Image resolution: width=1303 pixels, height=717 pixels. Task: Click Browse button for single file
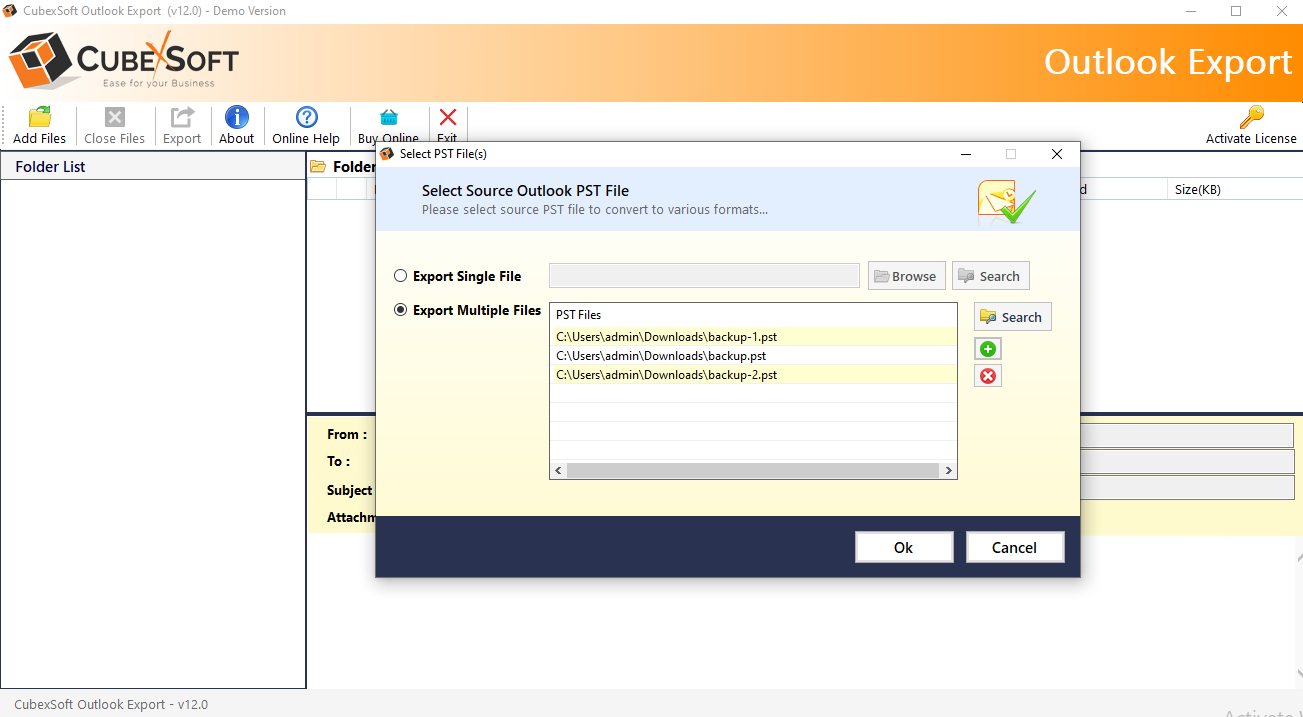[907, 276]
